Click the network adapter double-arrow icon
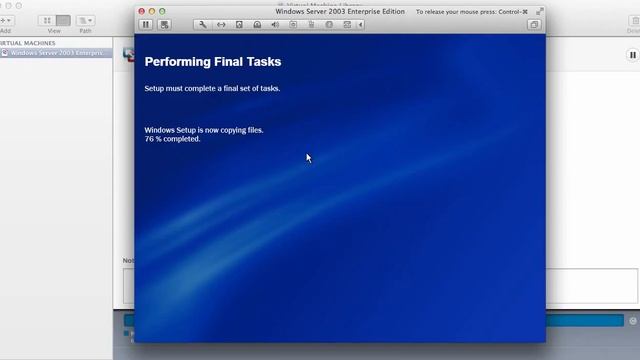The image size is (640, 360). 221,24
